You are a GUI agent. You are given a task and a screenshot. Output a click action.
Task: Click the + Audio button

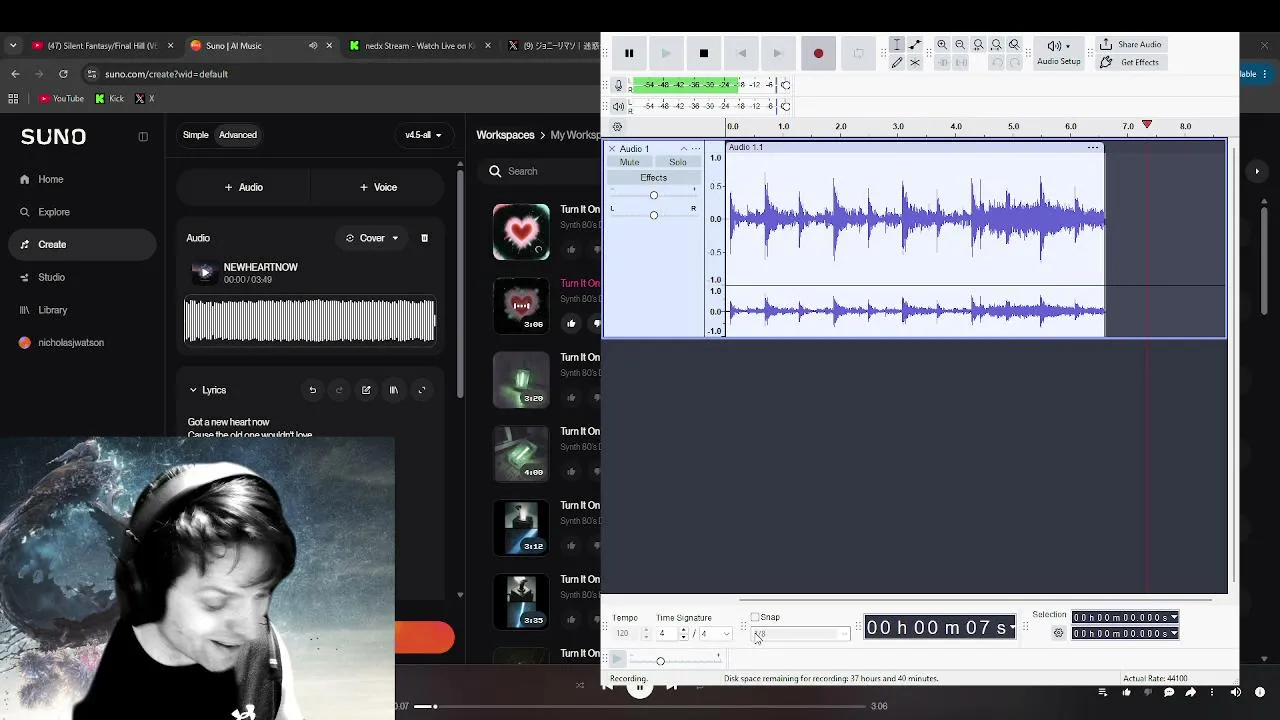[243, 187]
